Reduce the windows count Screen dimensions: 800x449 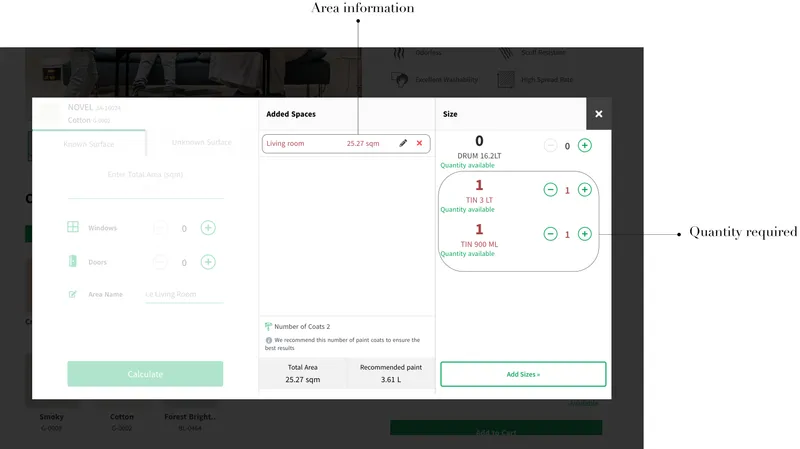click(160, 228)
